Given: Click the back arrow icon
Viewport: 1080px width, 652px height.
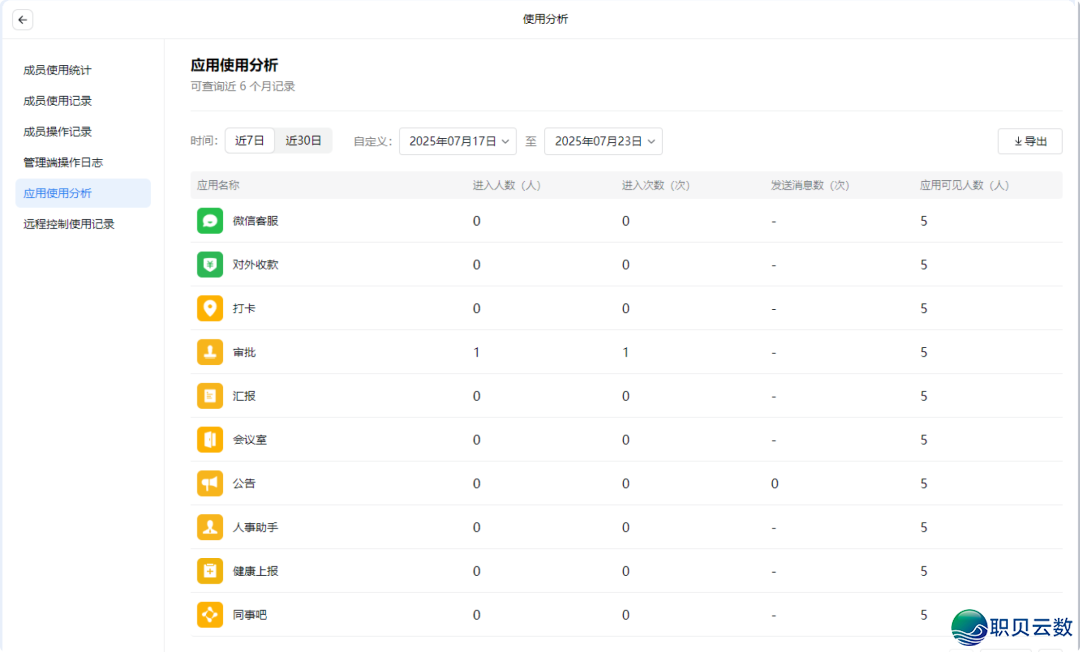Looking at the screenshot, I should 22,20.
